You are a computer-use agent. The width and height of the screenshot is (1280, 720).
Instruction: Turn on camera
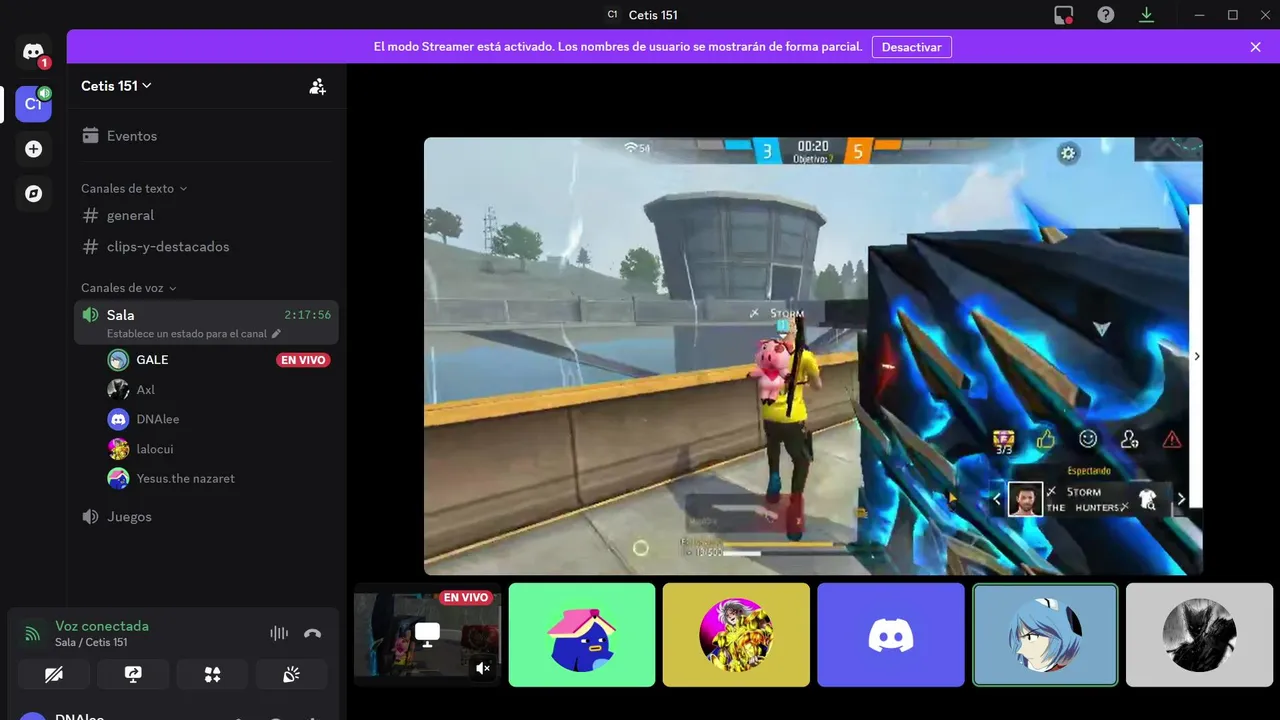click(54, 675)
